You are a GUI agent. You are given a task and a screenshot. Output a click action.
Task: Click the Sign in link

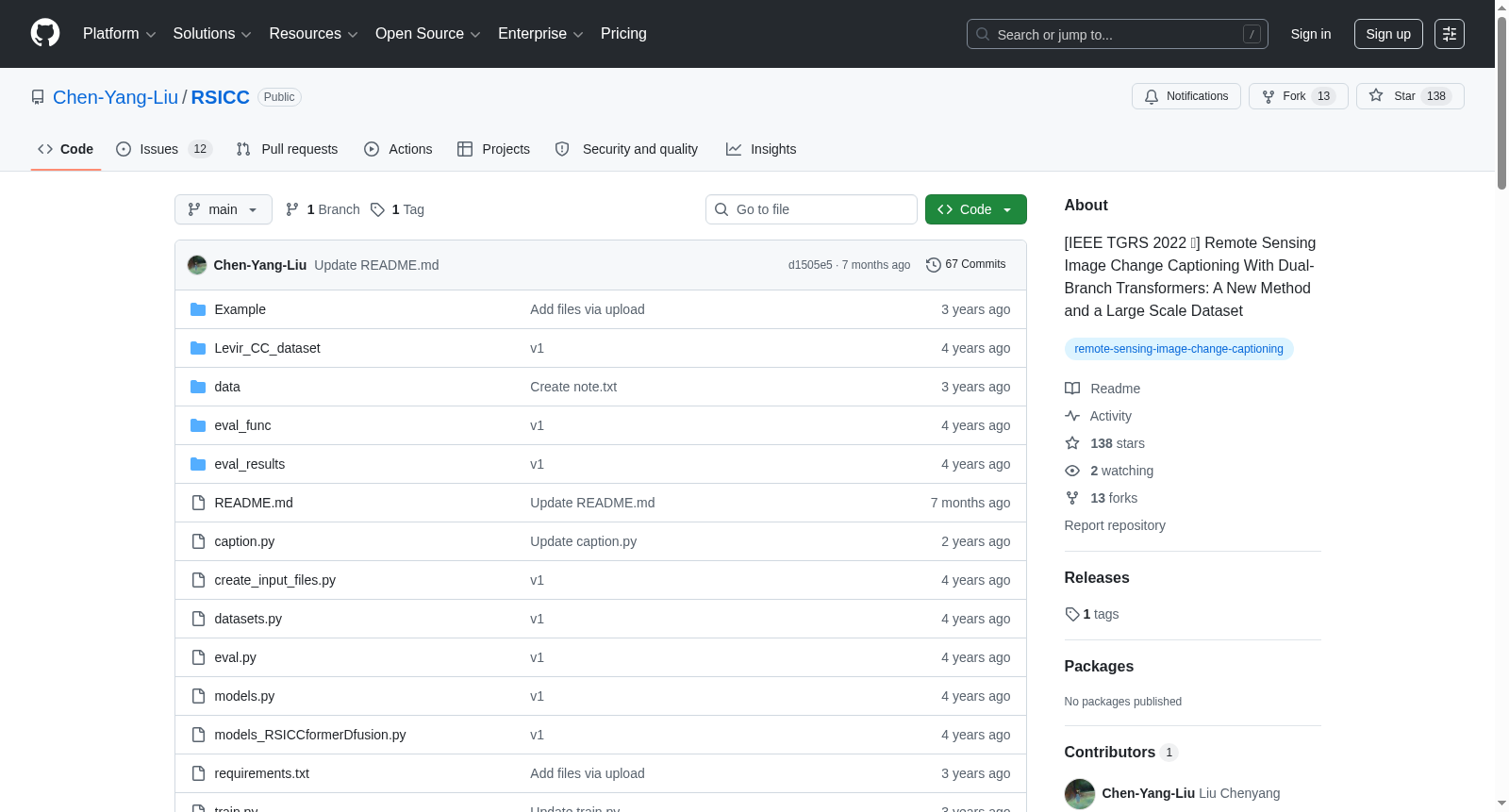[1311, 34]
